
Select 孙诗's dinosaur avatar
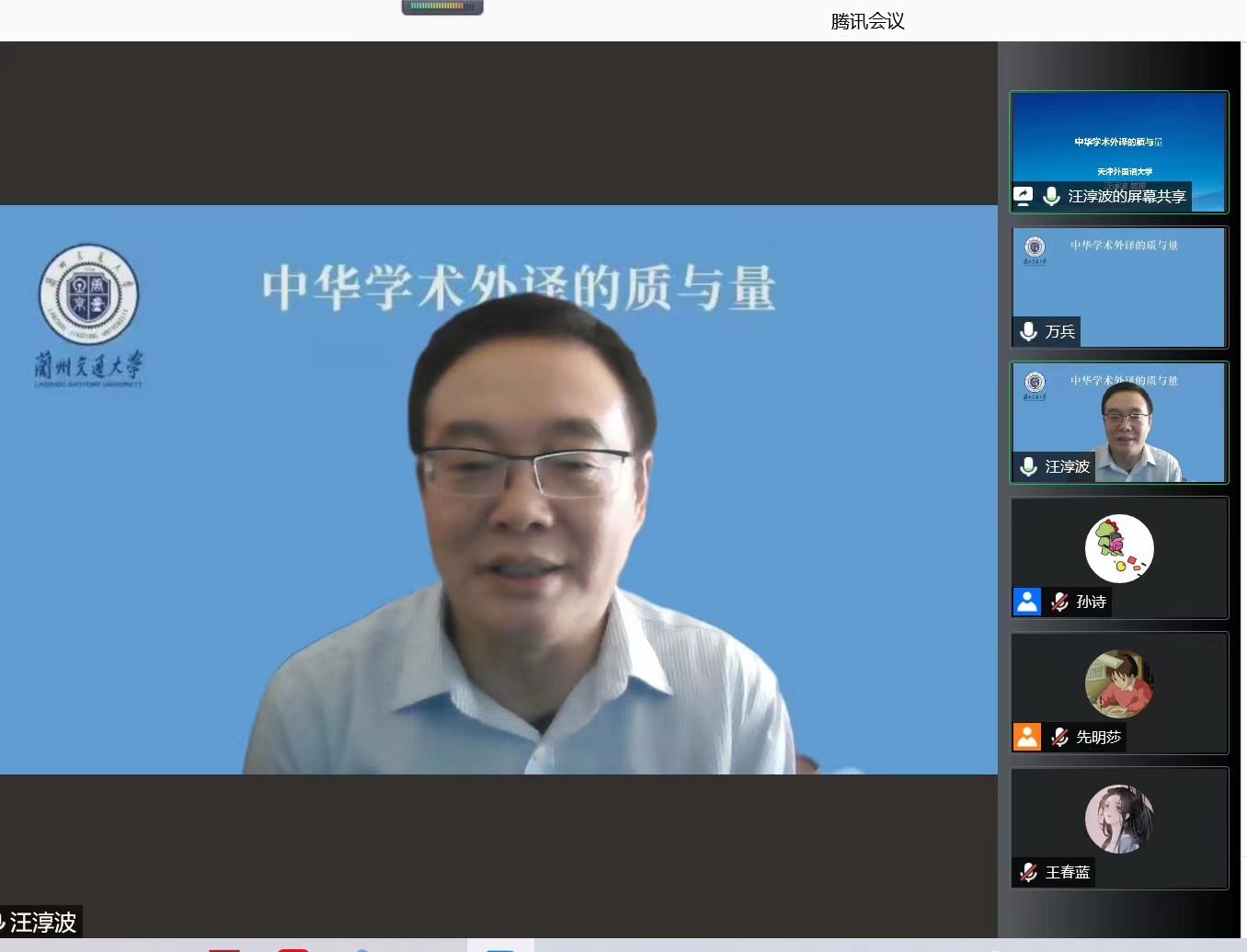1119,548
